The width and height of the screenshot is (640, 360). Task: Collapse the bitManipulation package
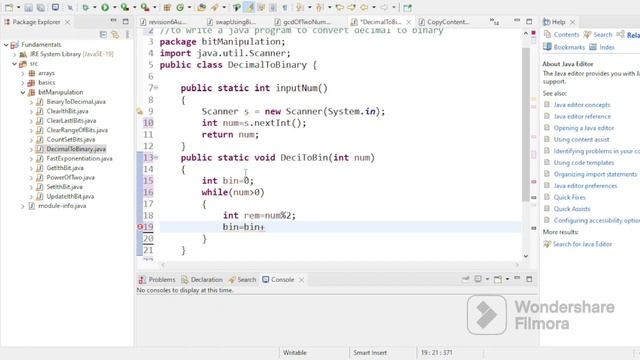click(23, 92)
